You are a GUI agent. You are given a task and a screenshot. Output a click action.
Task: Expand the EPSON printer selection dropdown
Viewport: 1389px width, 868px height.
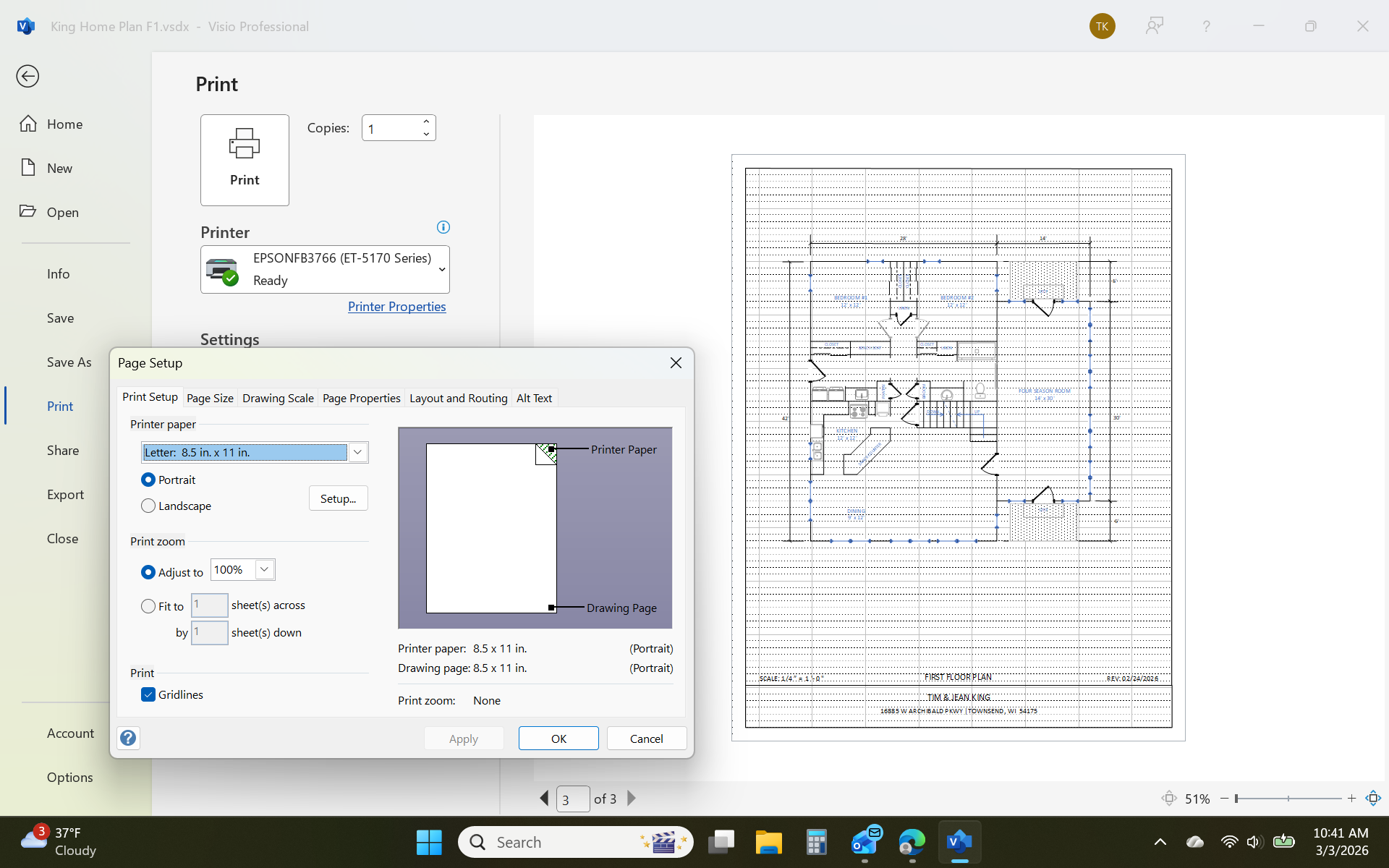[441, 270]
